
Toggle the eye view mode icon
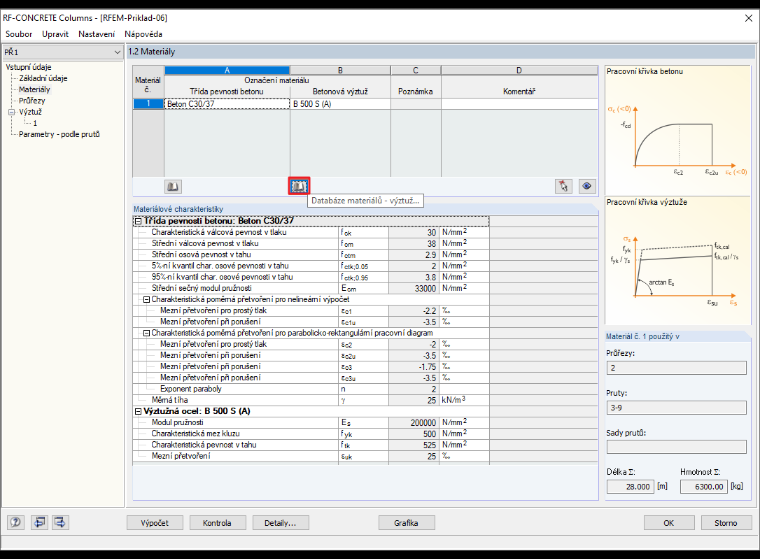pos(587,186)
